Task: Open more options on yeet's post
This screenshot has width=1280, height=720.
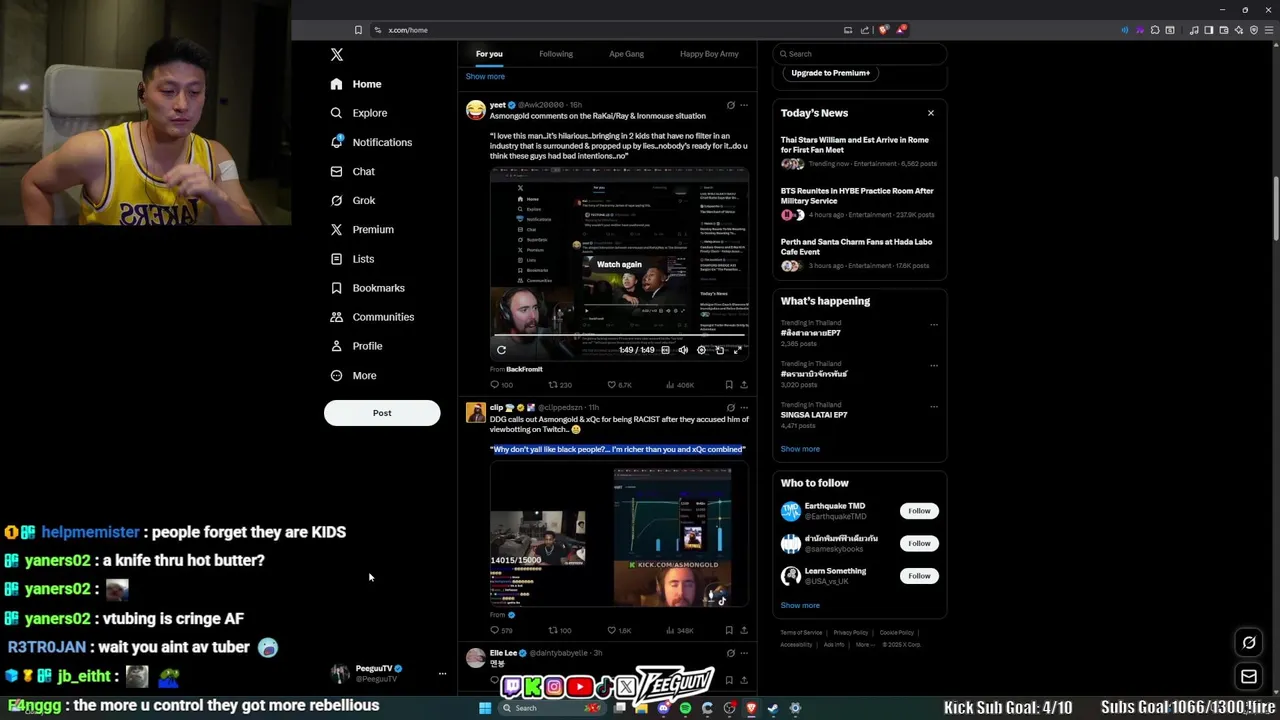Action: (x=744, y=105)
